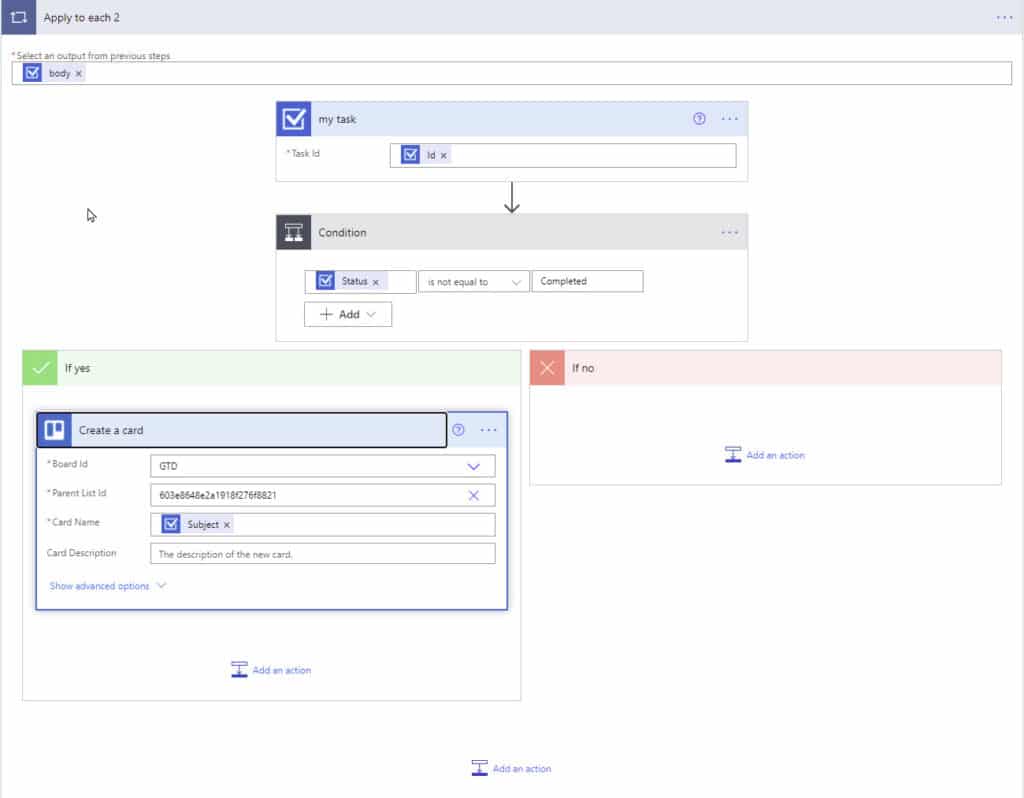1024x798 pixels.
Task: Open the Create a card ellipsis menu
Action: [488, 430]
